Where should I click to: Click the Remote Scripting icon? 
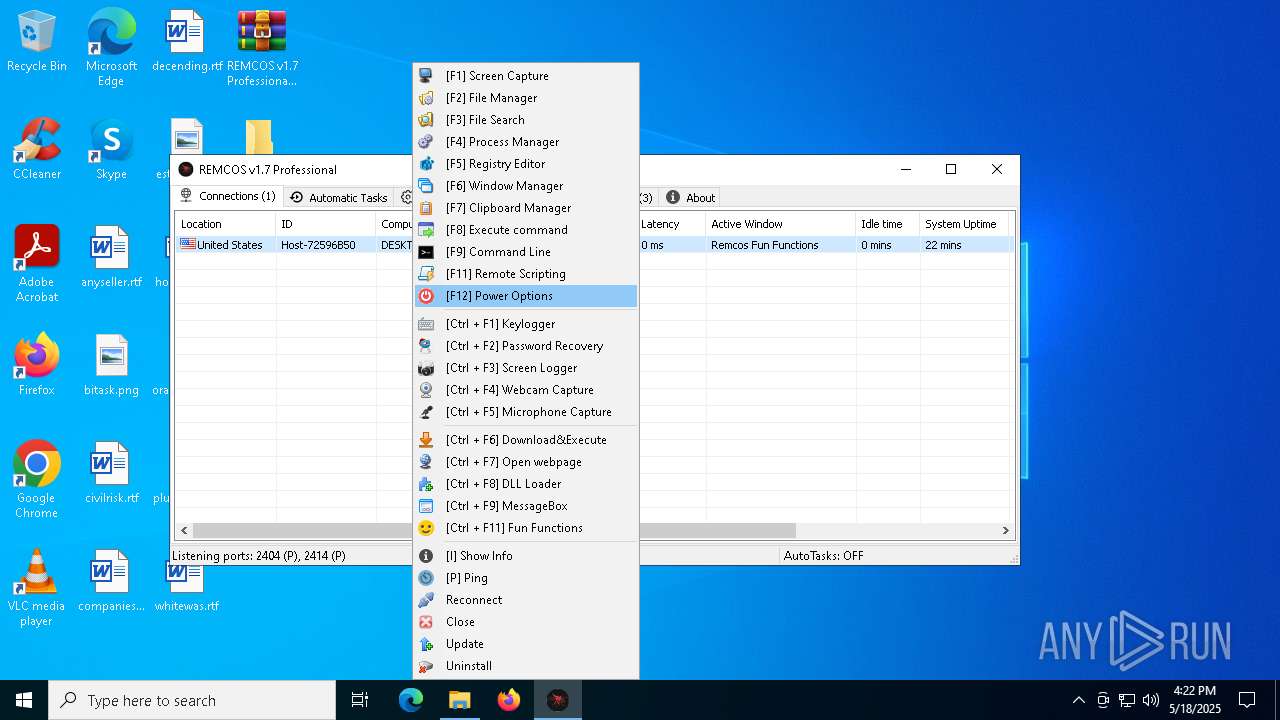coord(426,274)
